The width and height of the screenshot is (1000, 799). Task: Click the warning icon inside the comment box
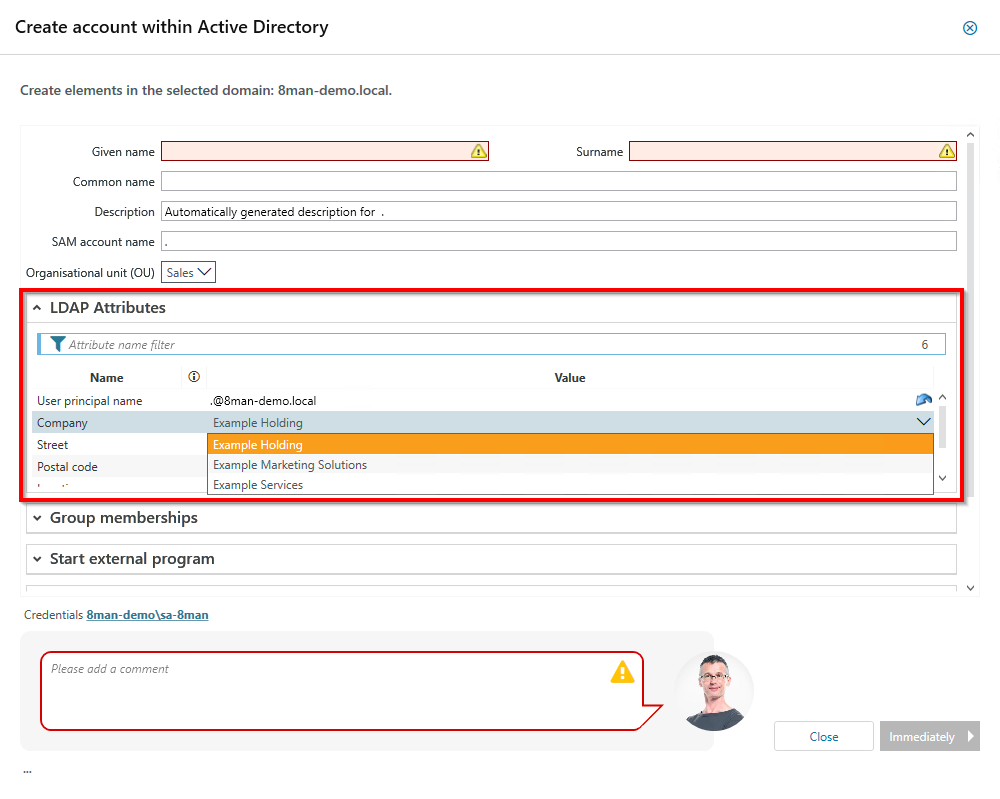click(622, 673)
